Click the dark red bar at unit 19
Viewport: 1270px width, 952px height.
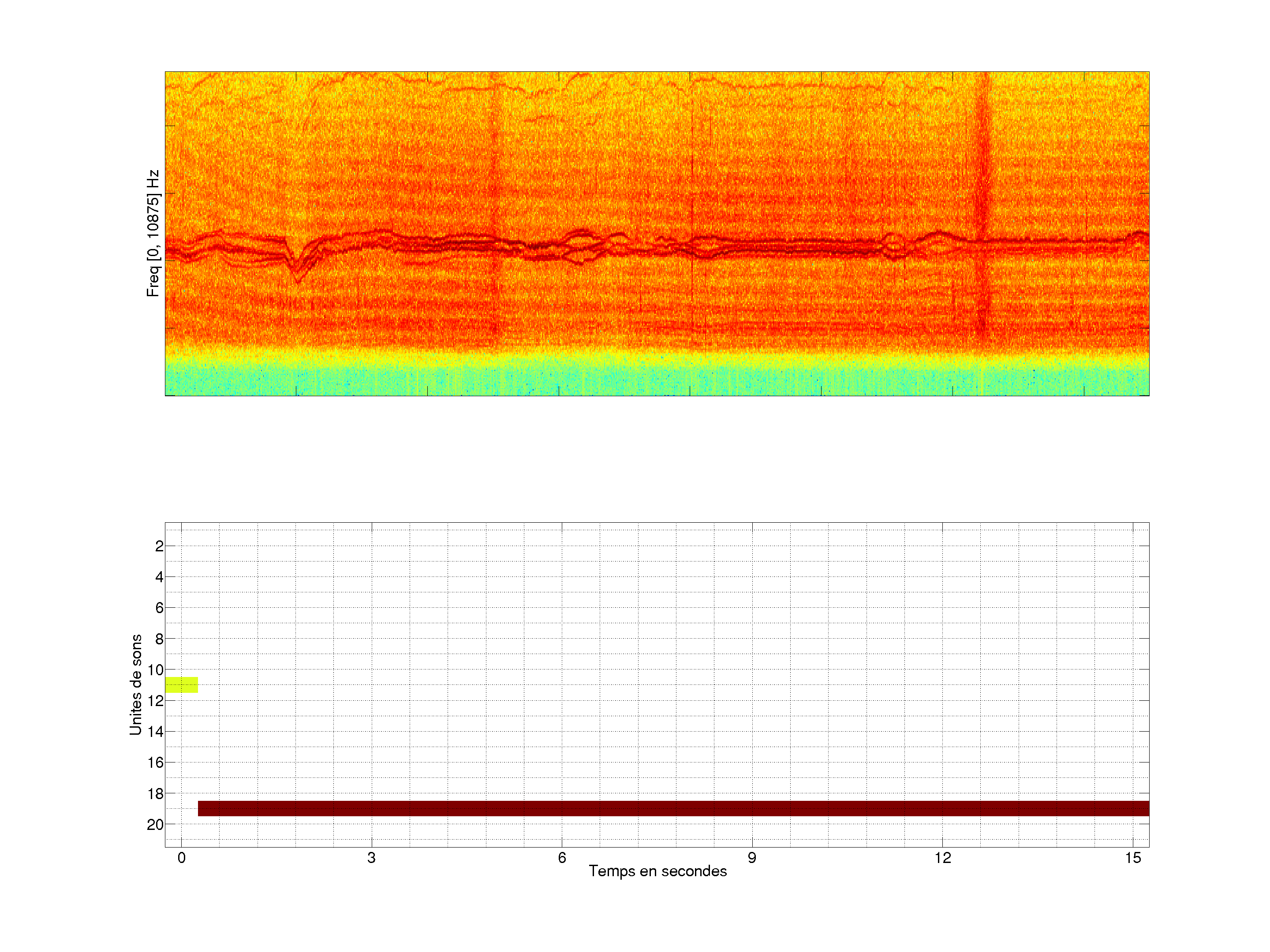pos(673,808)
